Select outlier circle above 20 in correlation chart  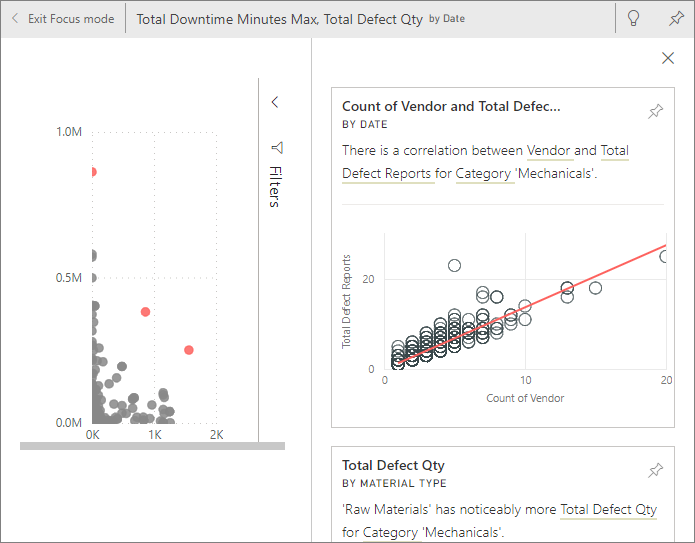pos(454,266)
